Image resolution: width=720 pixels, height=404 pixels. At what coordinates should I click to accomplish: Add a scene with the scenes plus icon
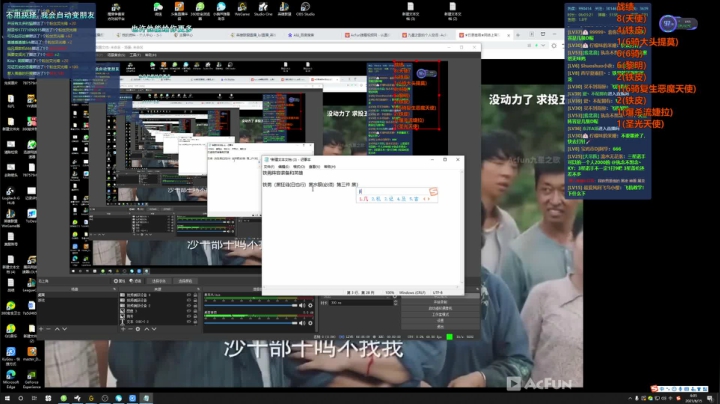(x=41, y=329)
